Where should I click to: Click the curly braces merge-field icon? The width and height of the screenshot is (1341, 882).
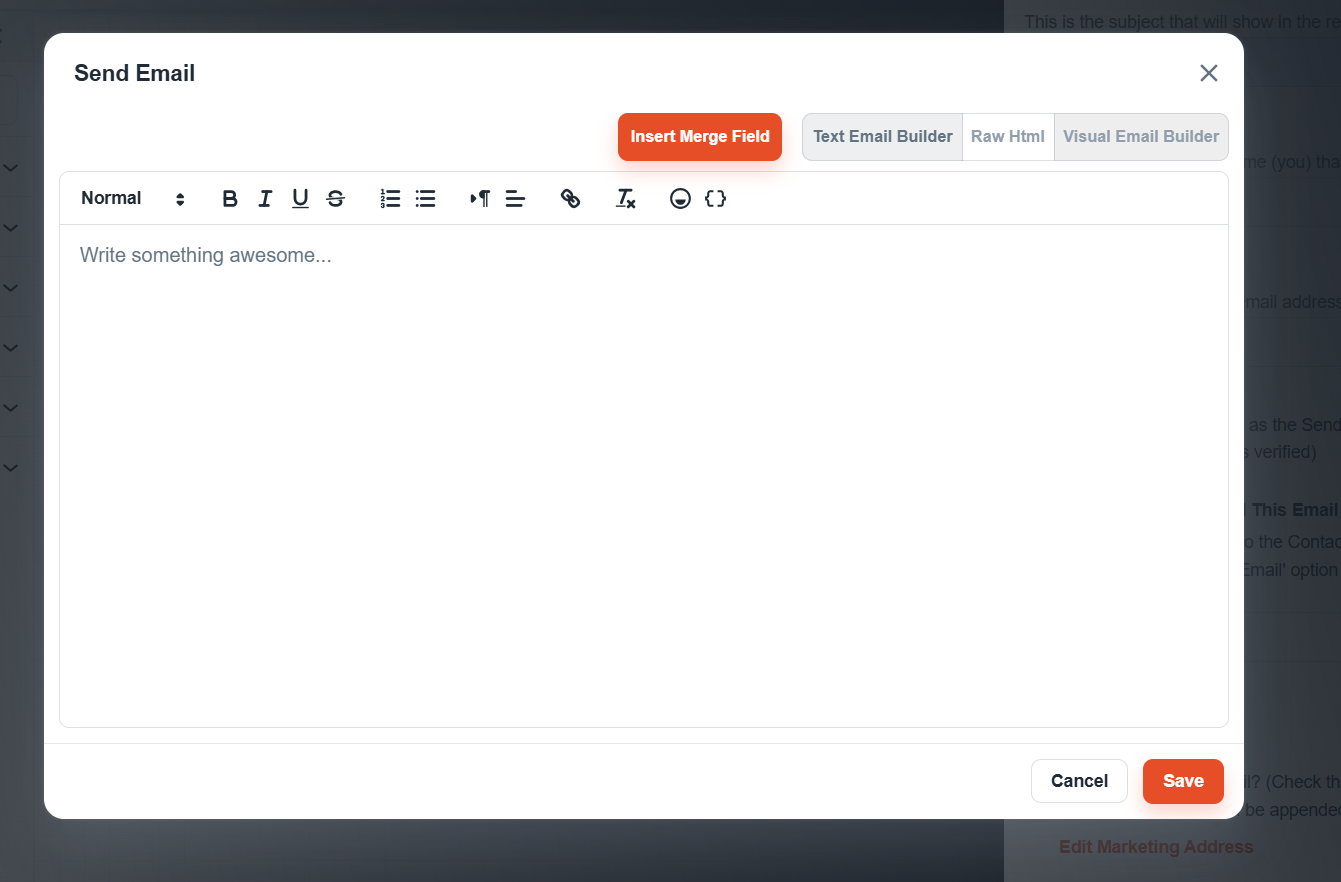click(x=715, y=199)
